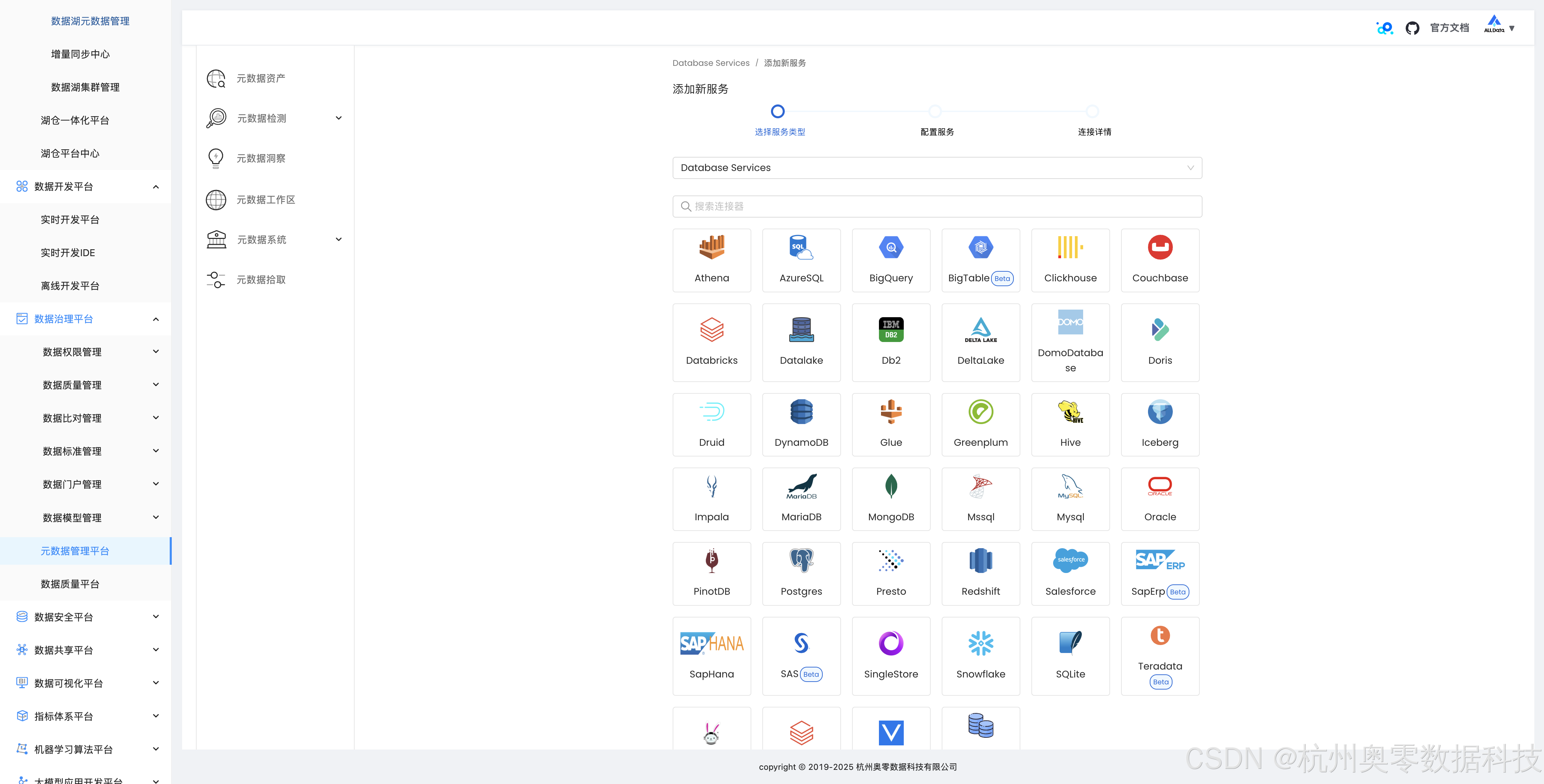This screenshot has width=1544, height=784.
Task: Expand the 元数据系统 submenu
Action: coord(339,240)
